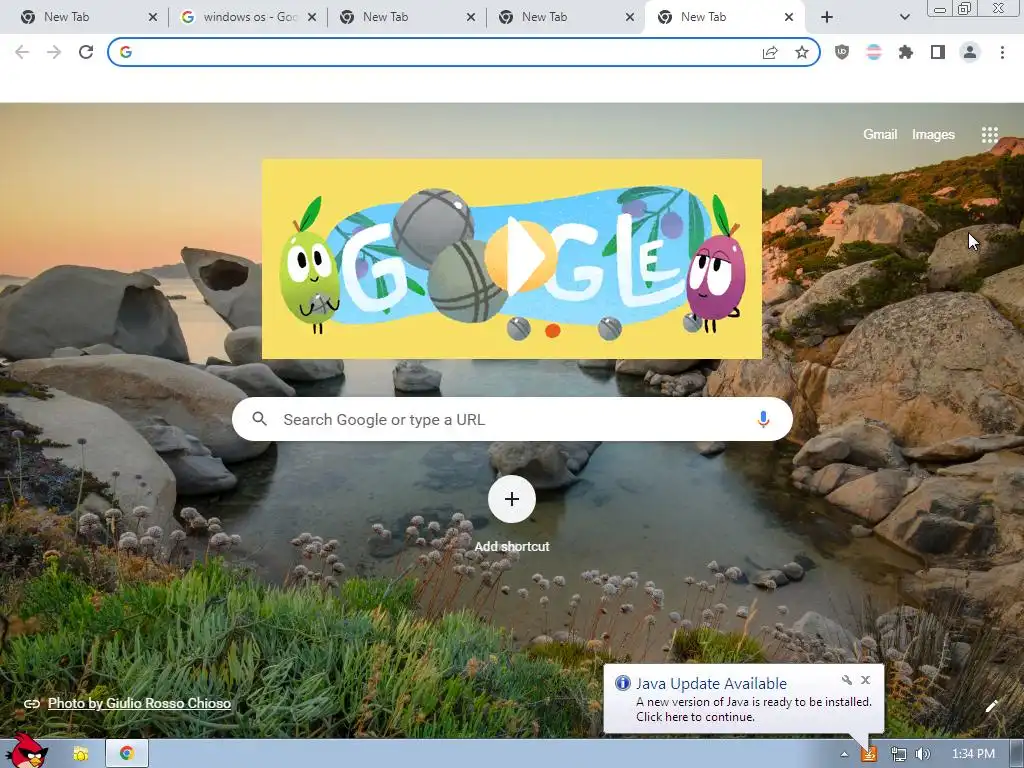
Task: Click the magnifier icon in the search box
Action: 259,419
